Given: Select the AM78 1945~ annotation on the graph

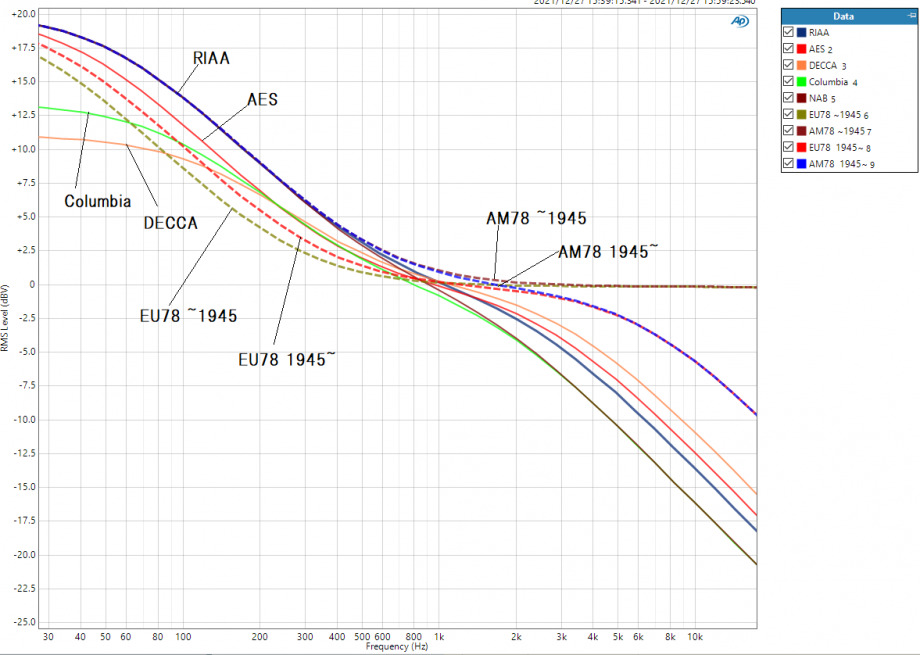Looking at the screenshot, I should click(608, 252).
